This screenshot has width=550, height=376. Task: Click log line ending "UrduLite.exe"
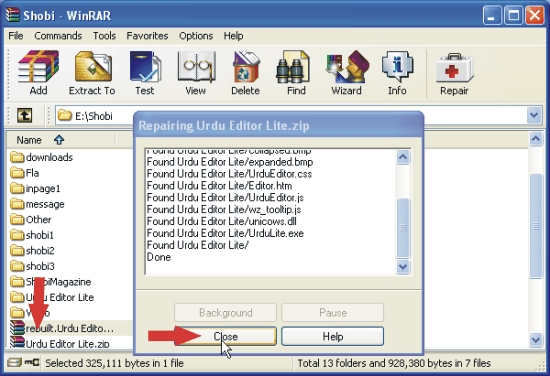225,234
